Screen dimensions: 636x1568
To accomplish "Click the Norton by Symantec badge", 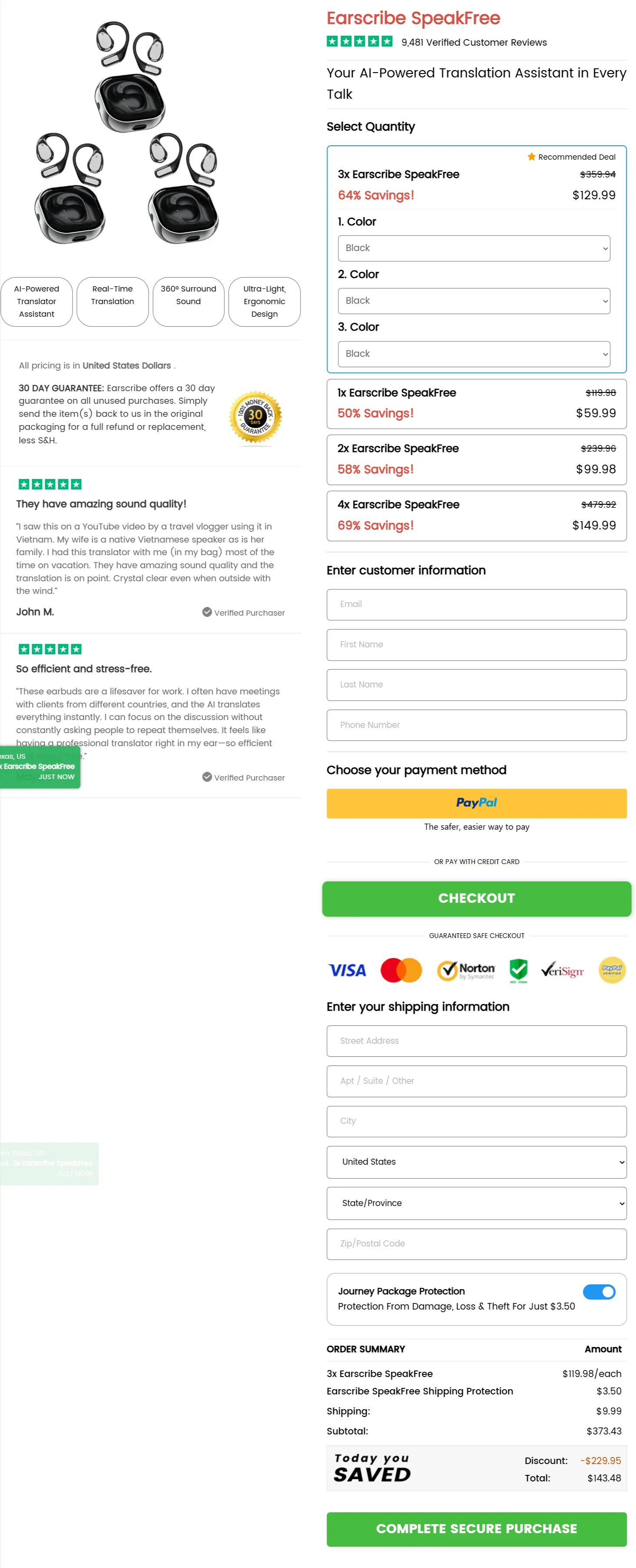I will (467, 970).
